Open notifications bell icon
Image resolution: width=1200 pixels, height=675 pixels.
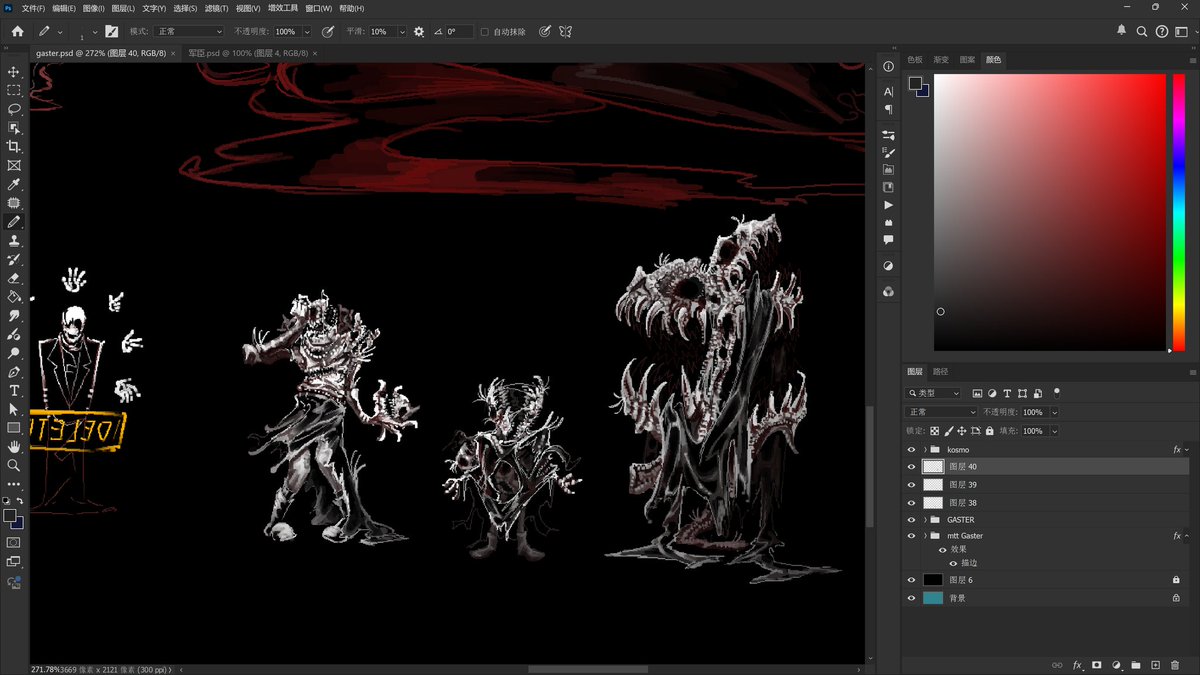(1122, 31)
